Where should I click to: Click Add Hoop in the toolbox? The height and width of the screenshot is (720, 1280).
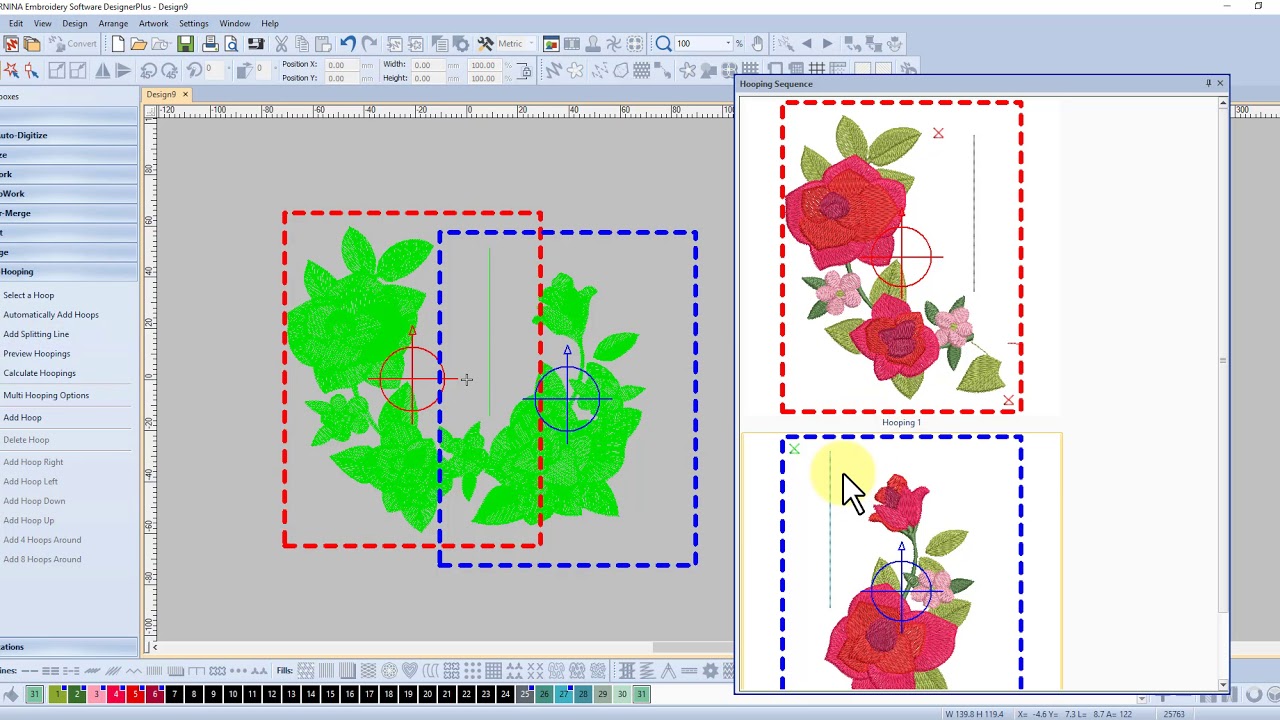[x=22, y=418]
